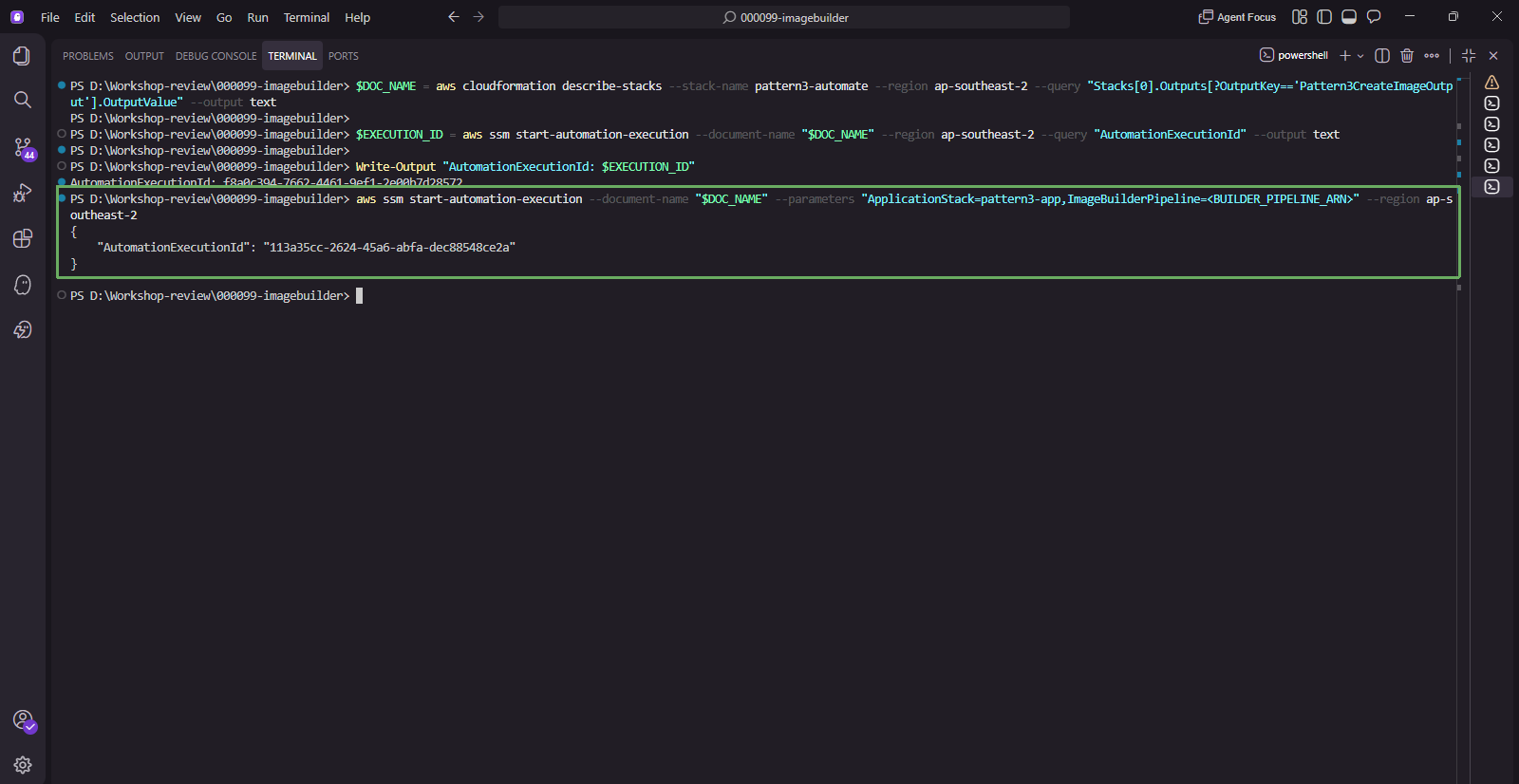Open the ghost-with-lightning-bolt view
1519x784 pixels.
point(22,329)
